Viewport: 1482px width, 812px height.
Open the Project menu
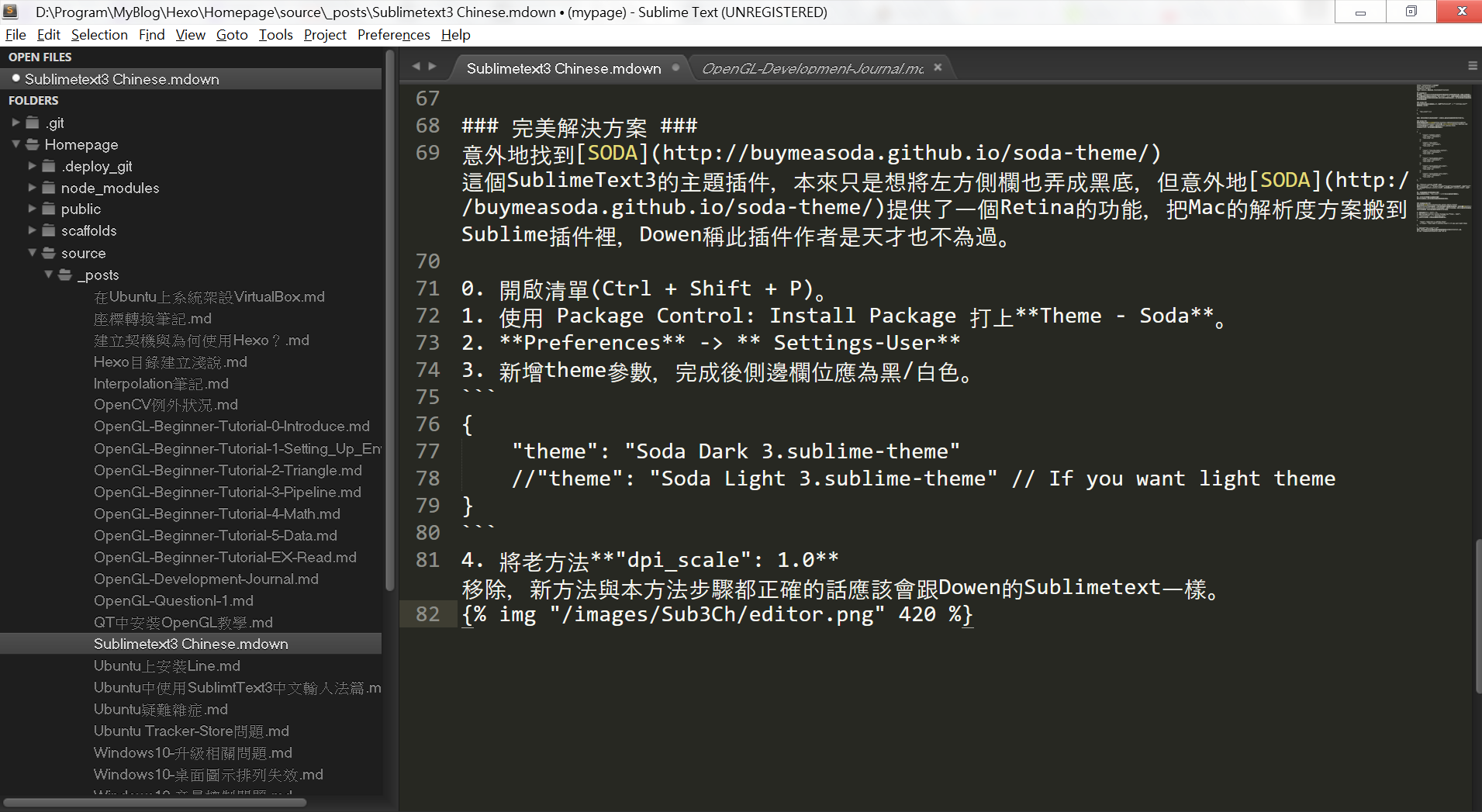coord(325,35)
